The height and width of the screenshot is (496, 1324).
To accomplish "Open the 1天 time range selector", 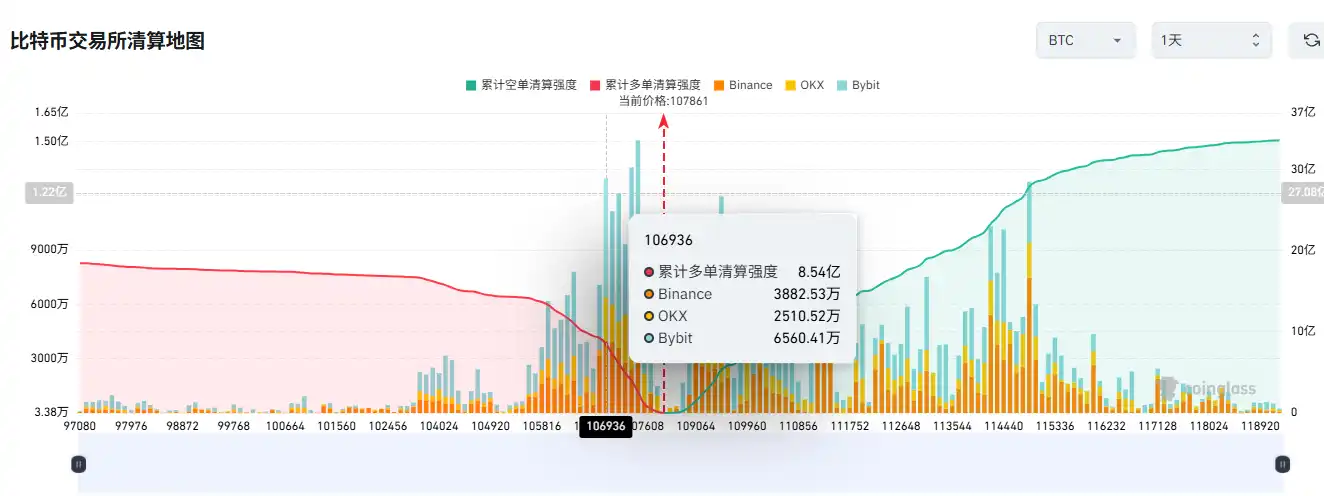I will coord(1210,41).
